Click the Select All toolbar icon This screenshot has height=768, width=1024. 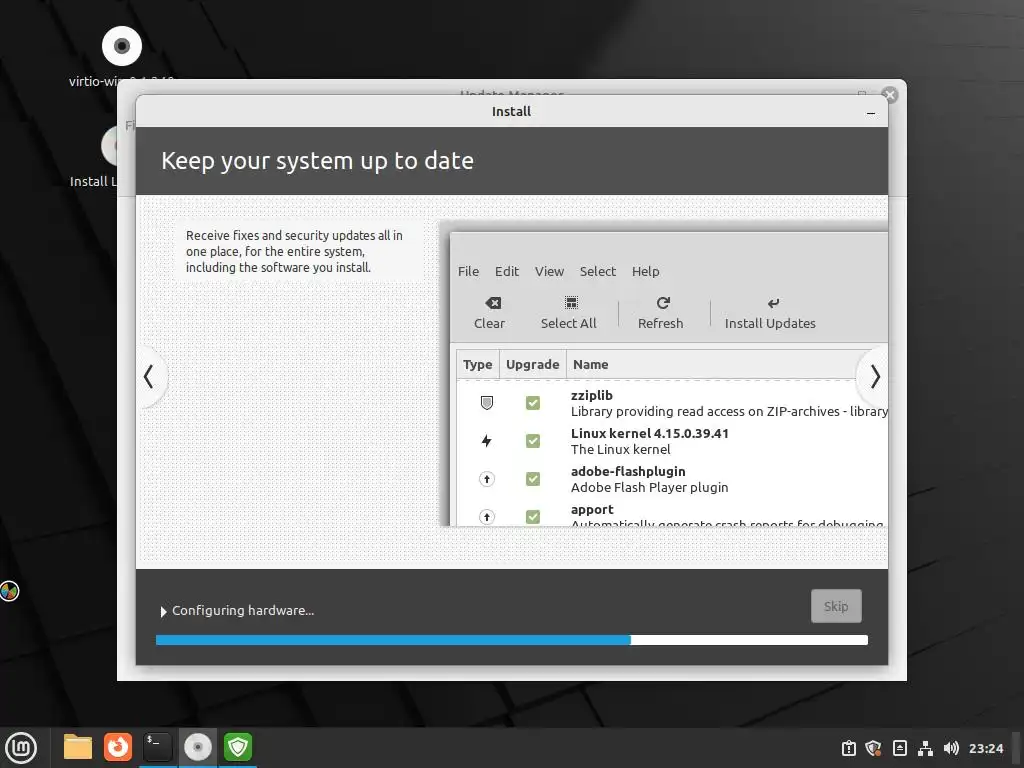pyautogui.click(x=571, y=303)
